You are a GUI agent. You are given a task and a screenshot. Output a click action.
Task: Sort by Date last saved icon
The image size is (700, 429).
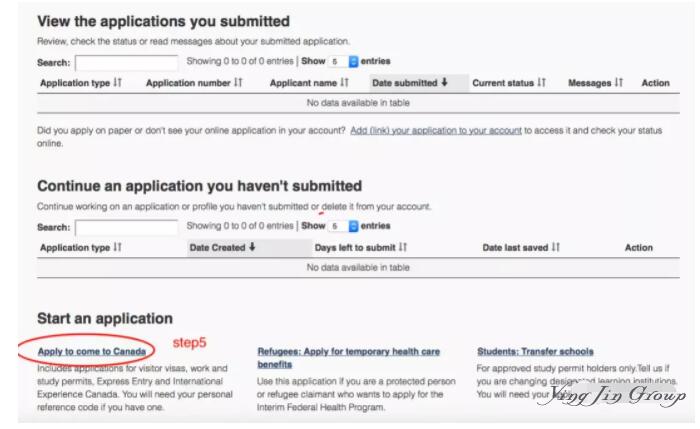[555, 247]
